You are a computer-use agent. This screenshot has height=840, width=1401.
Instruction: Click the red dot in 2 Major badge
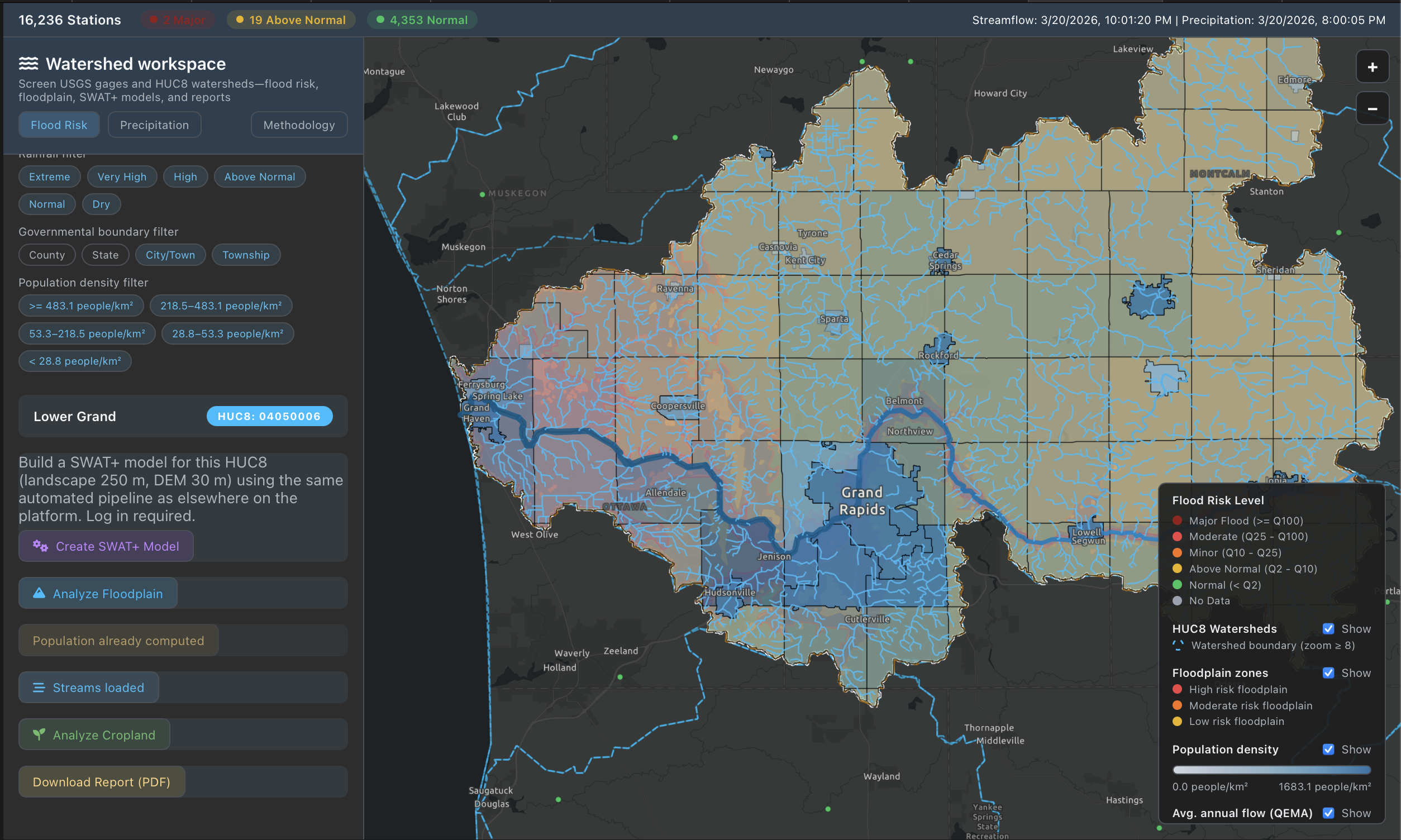[x=154, y=18]
